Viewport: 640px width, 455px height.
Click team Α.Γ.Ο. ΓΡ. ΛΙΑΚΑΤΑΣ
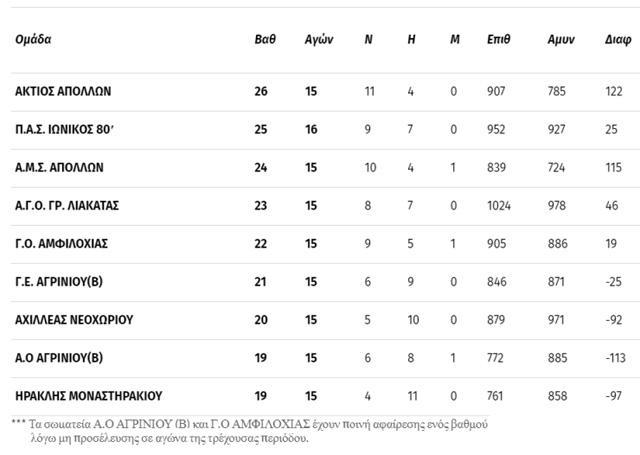tap(67, 206)
